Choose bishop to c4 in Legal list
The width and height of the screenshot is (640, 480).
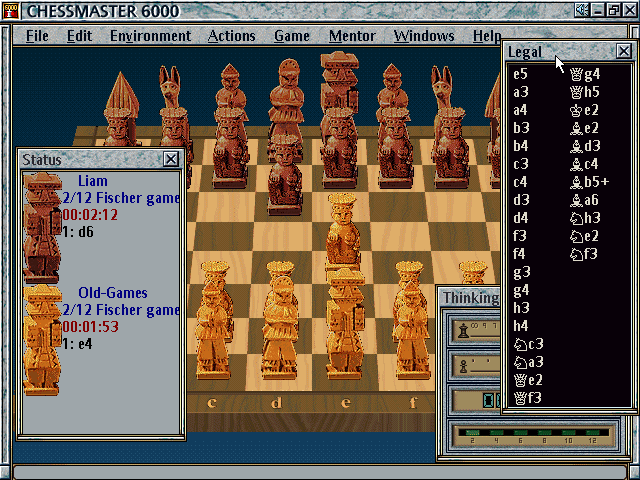pos(584,164)
